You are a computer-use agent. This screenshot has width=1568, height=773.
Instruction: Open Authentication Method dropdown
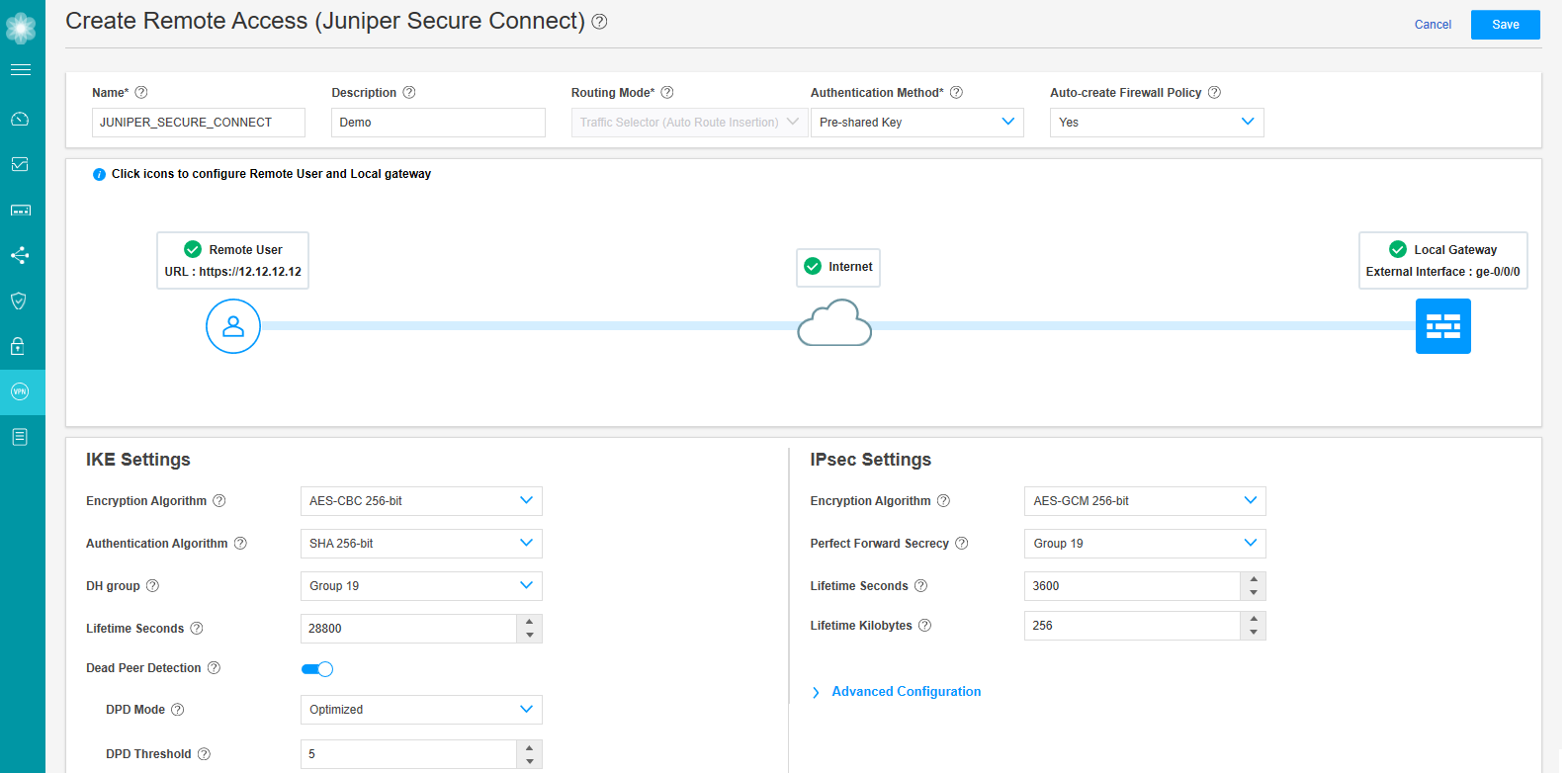(x=916, y=123)
